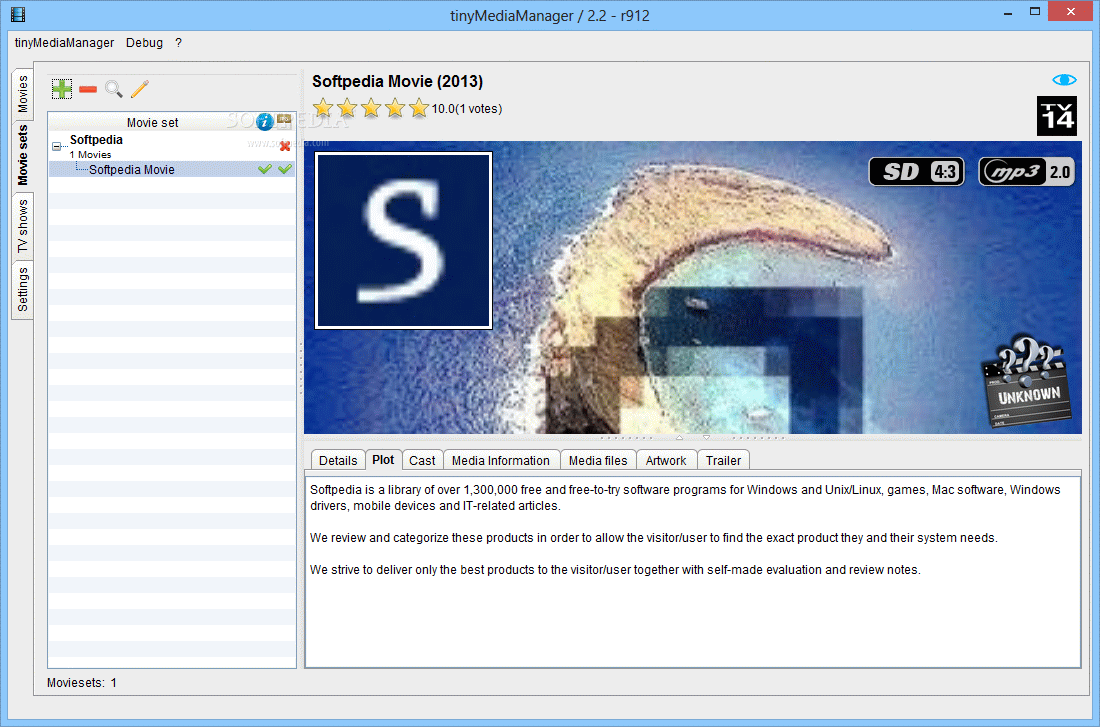Open the Settings side tab
The width and height of the screenshot is (1100, 727).
click(22, 289)
